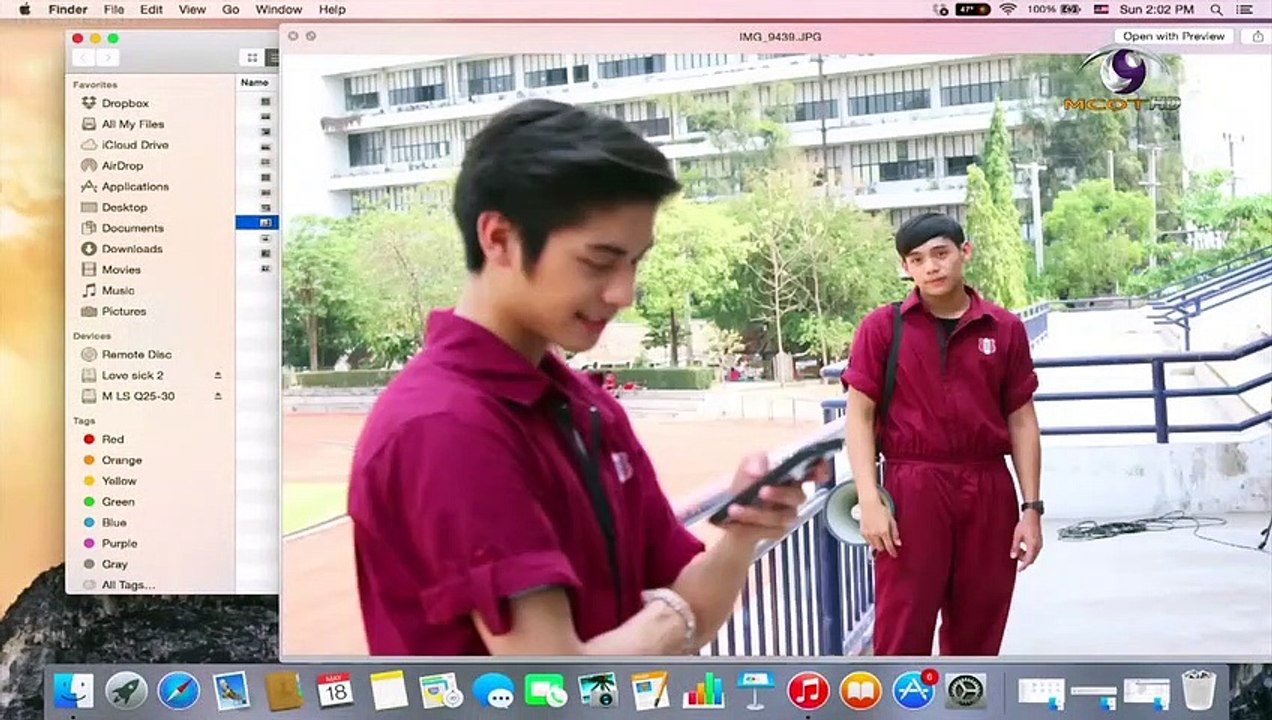Viewport: 1272px width, 720px height.
Task: Click Open with Preview button
Action: click(1173, 36)
